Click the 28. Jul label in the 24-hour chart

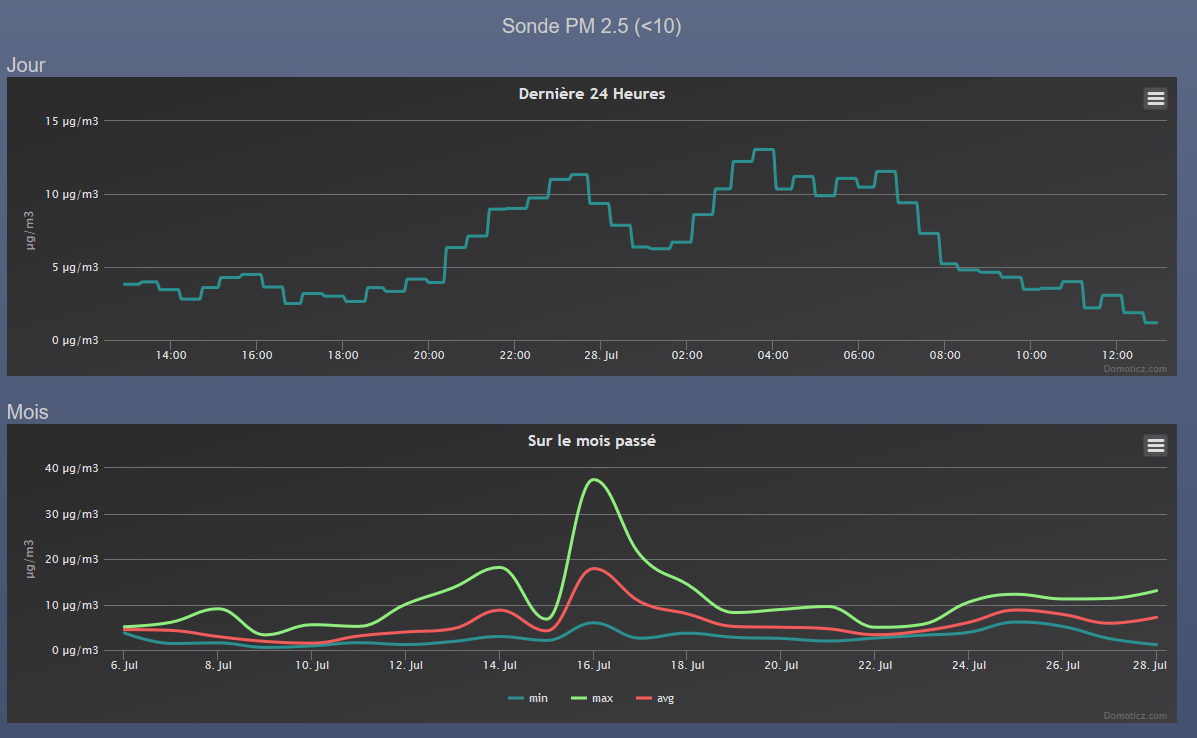click(x=601, y=355)
